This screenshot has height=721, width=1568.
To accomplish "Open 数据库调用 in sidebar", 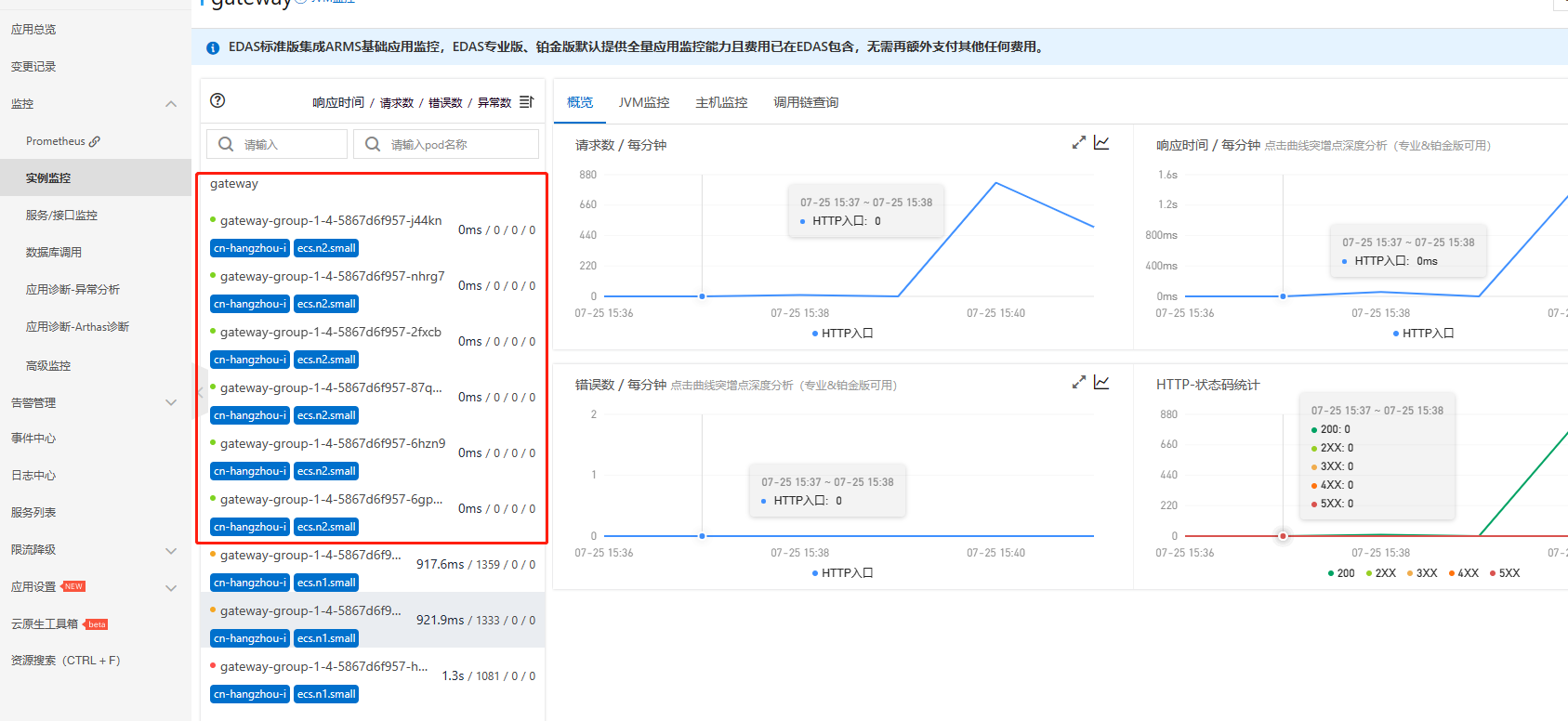I will click(x=54, y=253).
